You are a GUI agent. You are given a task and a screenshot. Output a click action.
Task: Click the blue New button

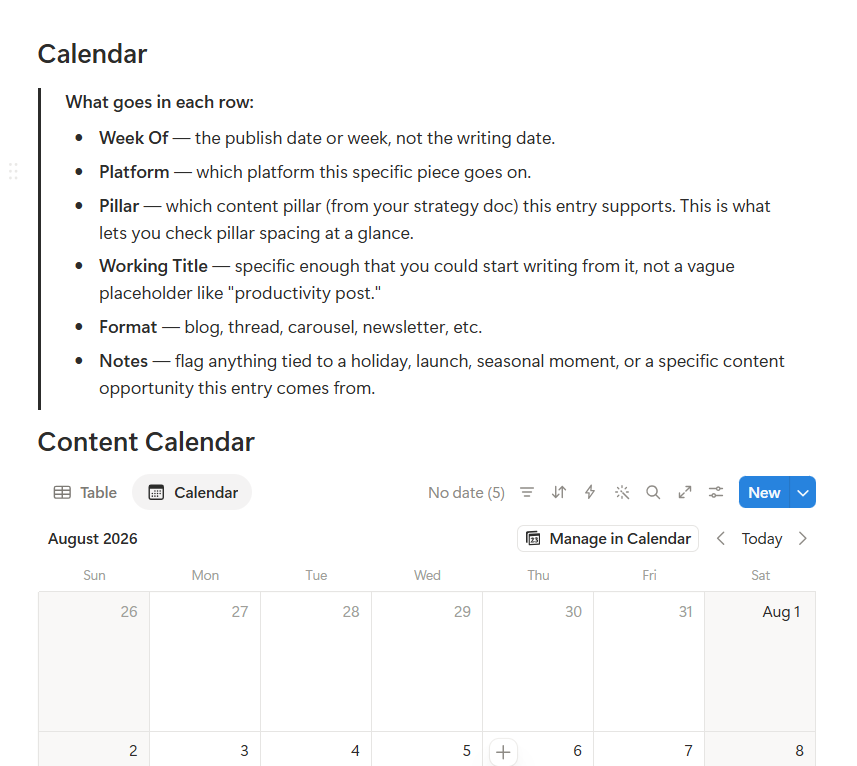[x=764, y=492]
